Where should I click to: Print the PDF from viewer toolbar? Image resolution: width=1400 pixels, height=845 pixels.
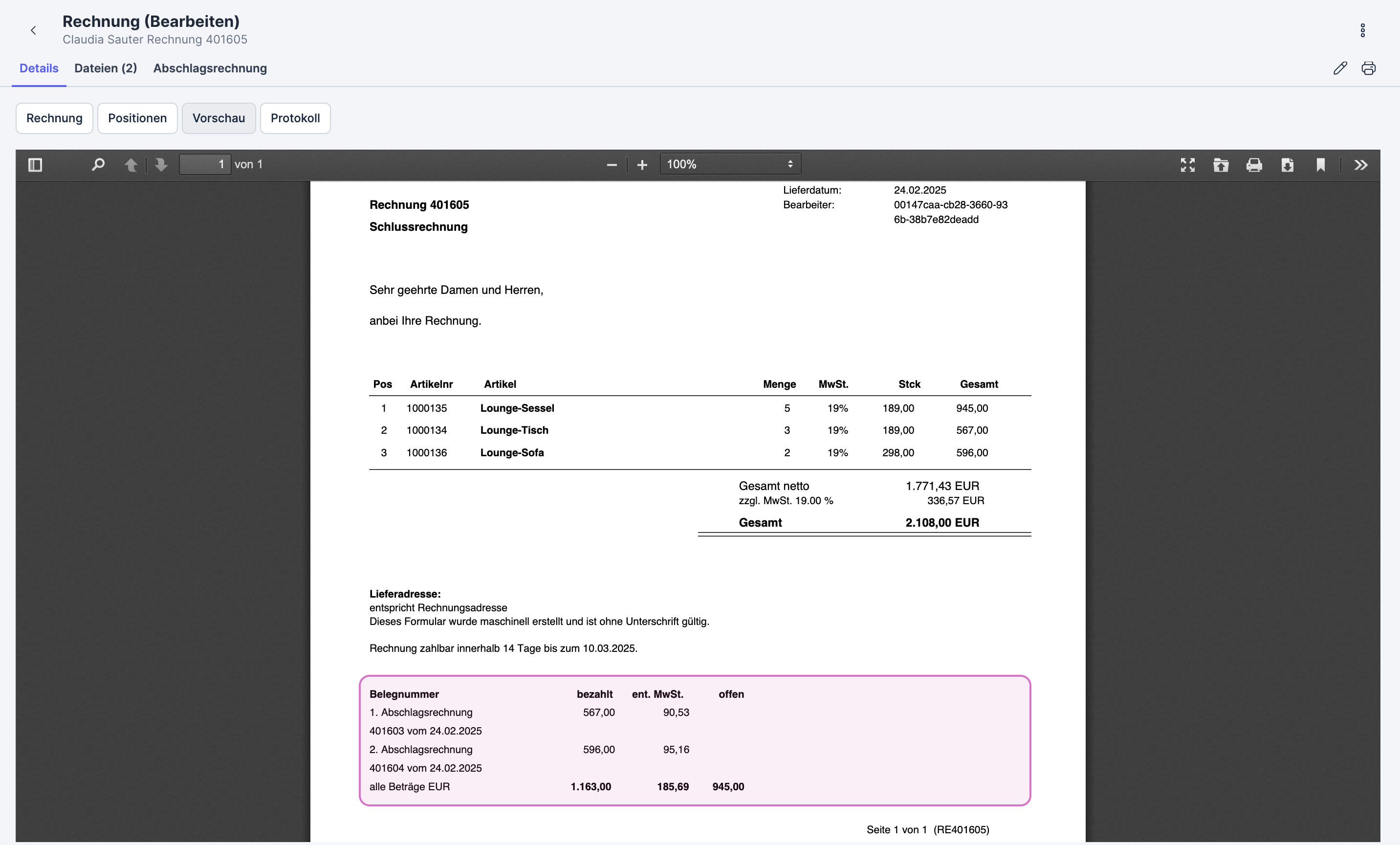pyautogui.click(x=1254, y=165)
